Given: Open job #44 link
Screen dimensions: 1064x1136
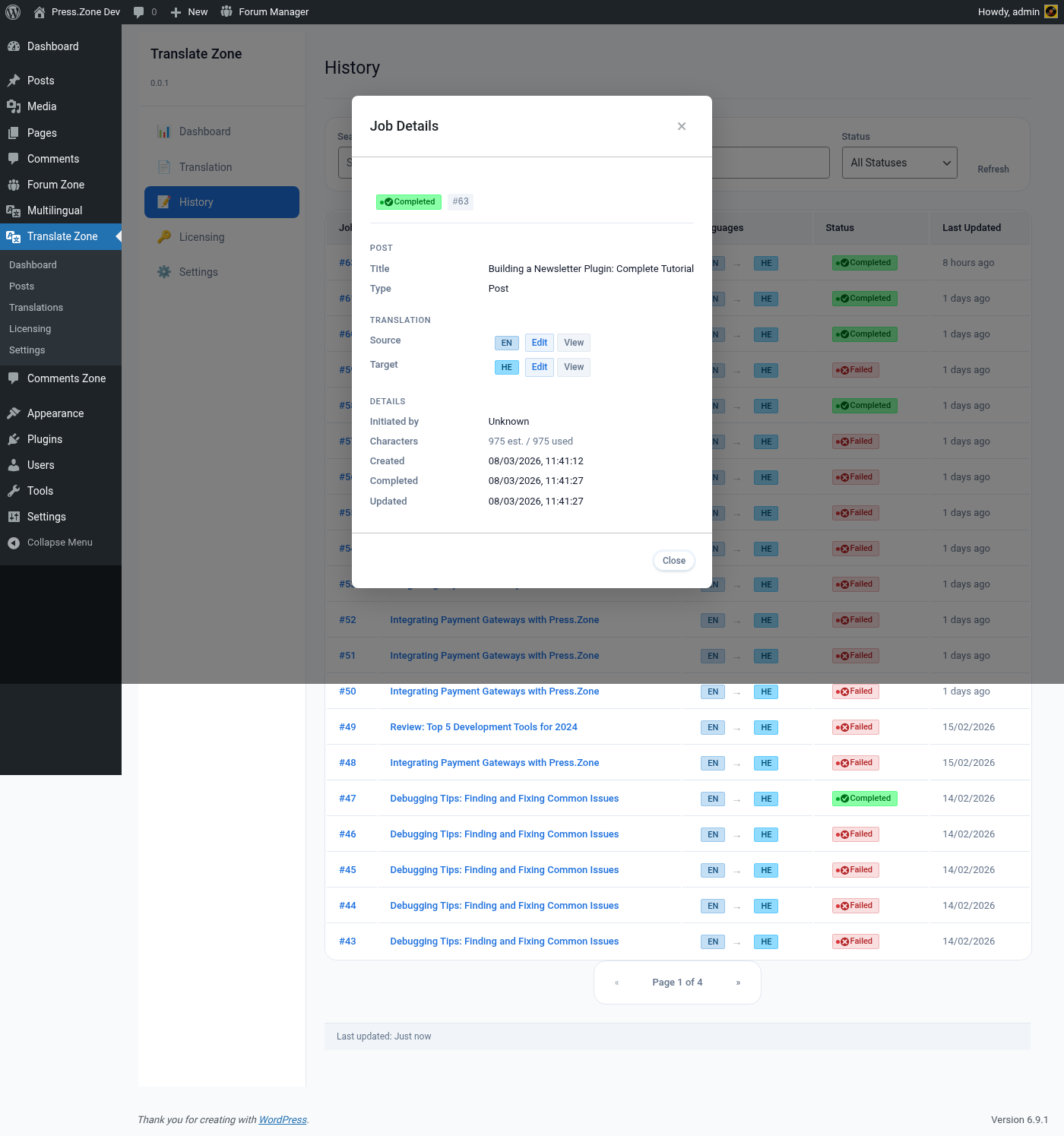Looking at the screenshot, I should (x=347, y=906).
